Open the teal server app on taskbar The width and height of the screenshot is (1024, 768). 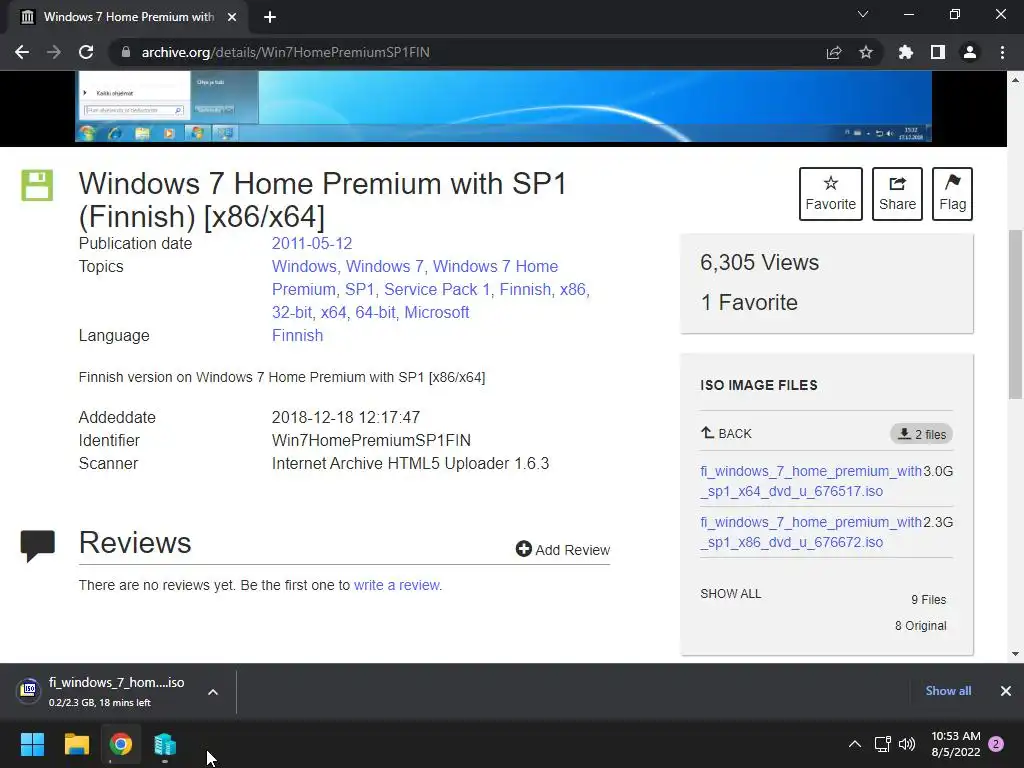[x=165, y=744]
